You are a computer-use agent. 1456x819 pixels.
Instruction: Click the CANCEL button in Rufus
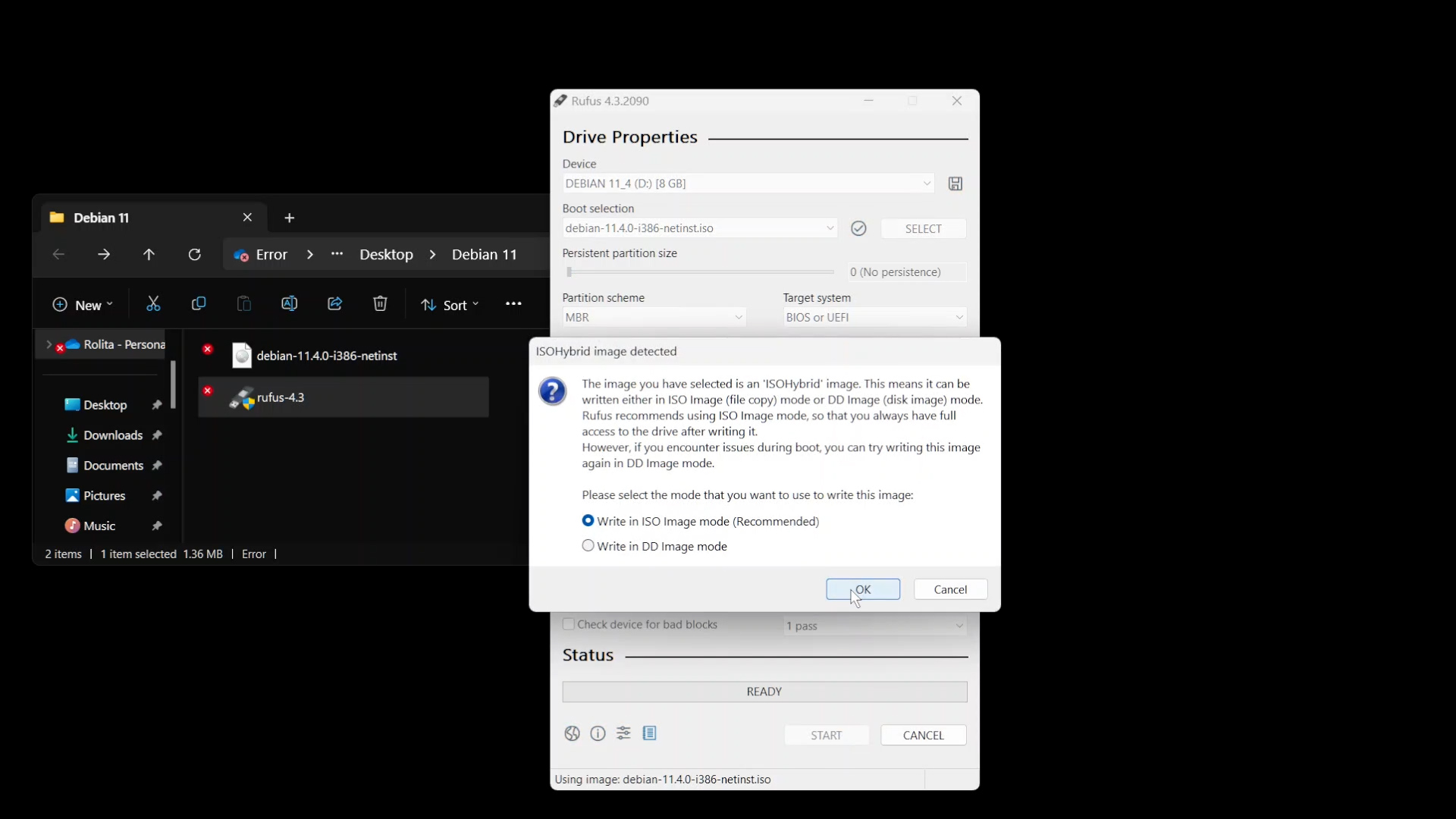pyautogui.click(x=923, y=736)
